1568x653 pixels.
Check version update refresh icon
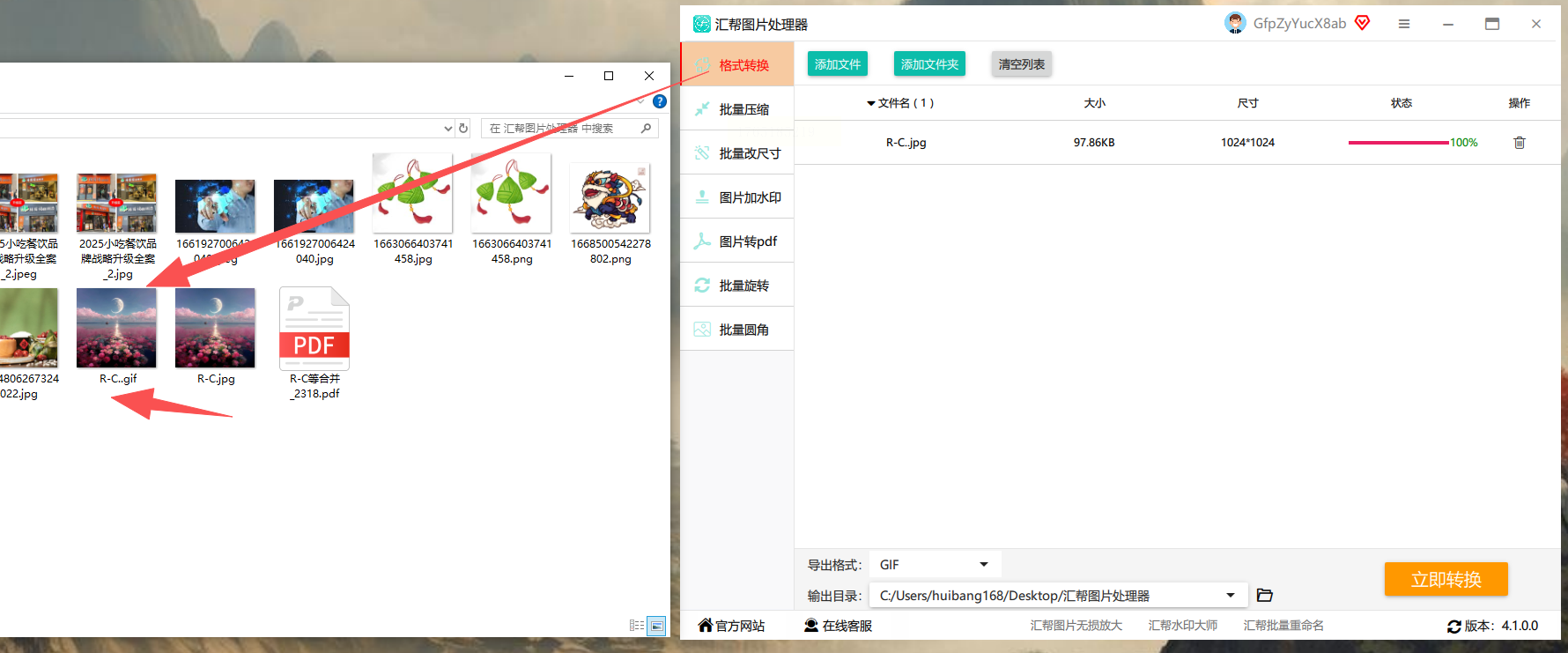(1453, 627)
